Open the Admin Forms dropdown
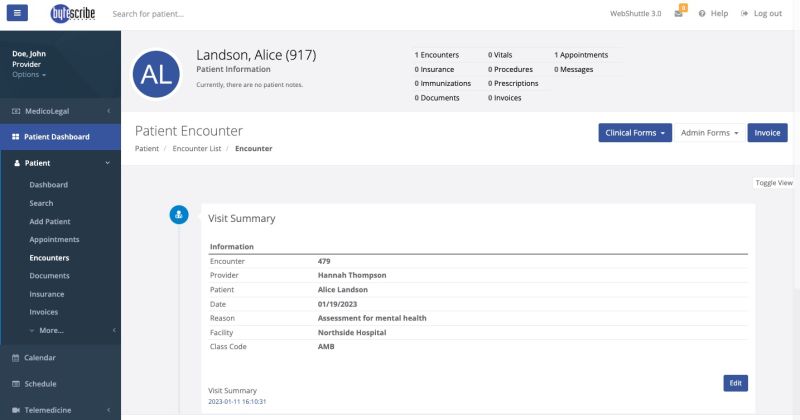Screen dimensions: 800x420 pos(709,133)
